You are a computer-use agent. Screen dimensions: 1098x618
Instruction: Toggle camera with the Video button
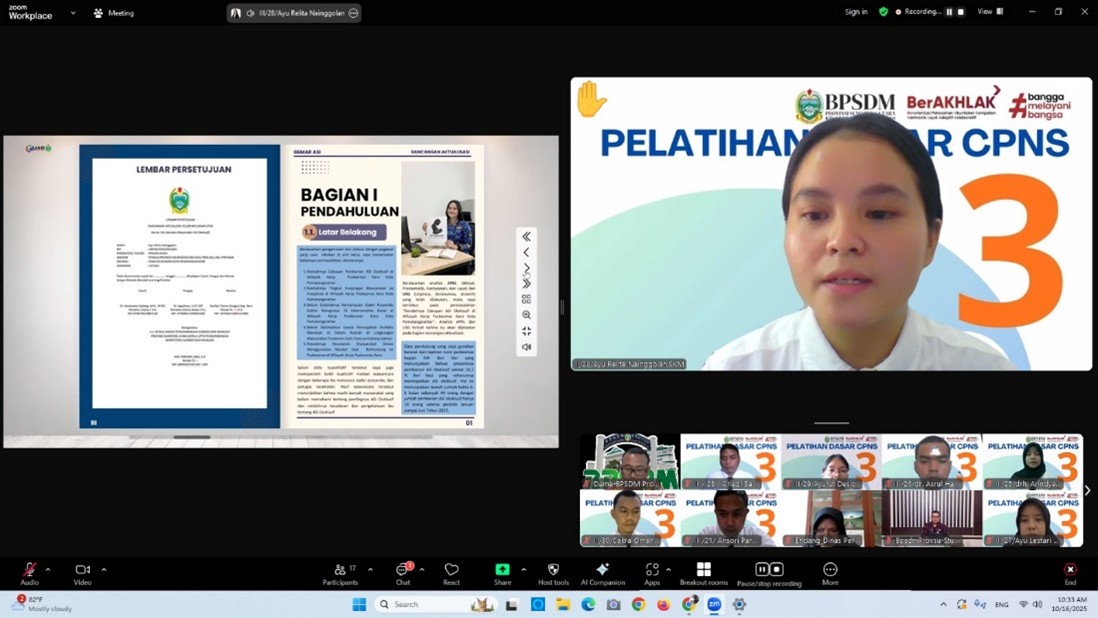tap(82, 571)
